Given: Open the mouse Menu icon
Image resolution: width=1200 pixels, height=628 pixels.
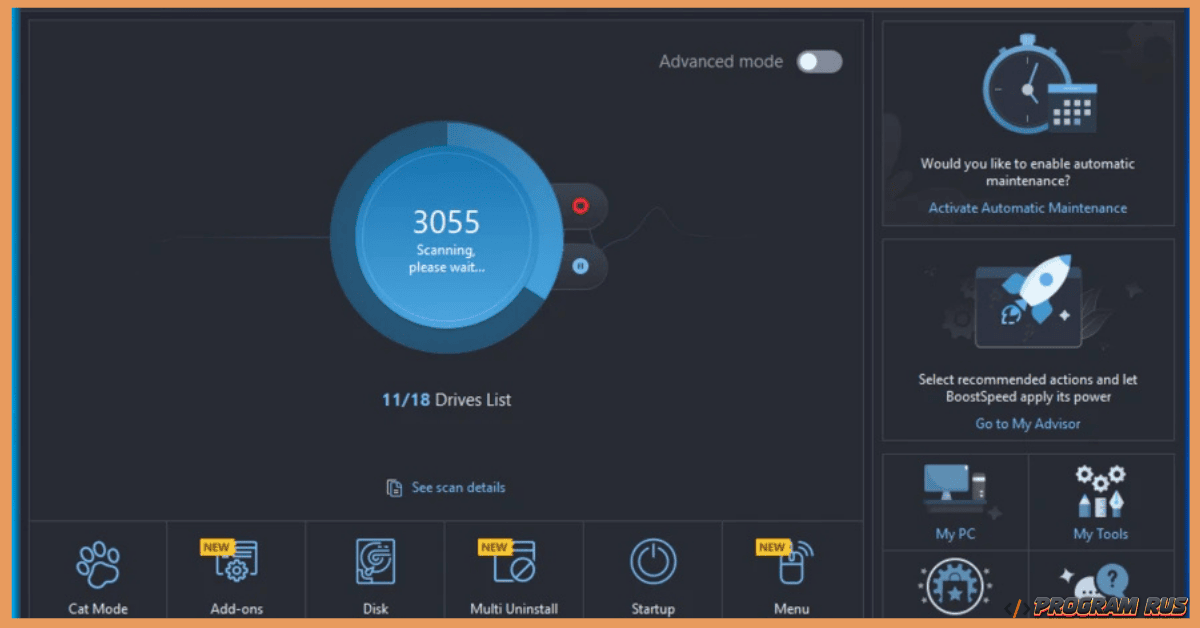Looking at the screenshot, I should 792,563.
